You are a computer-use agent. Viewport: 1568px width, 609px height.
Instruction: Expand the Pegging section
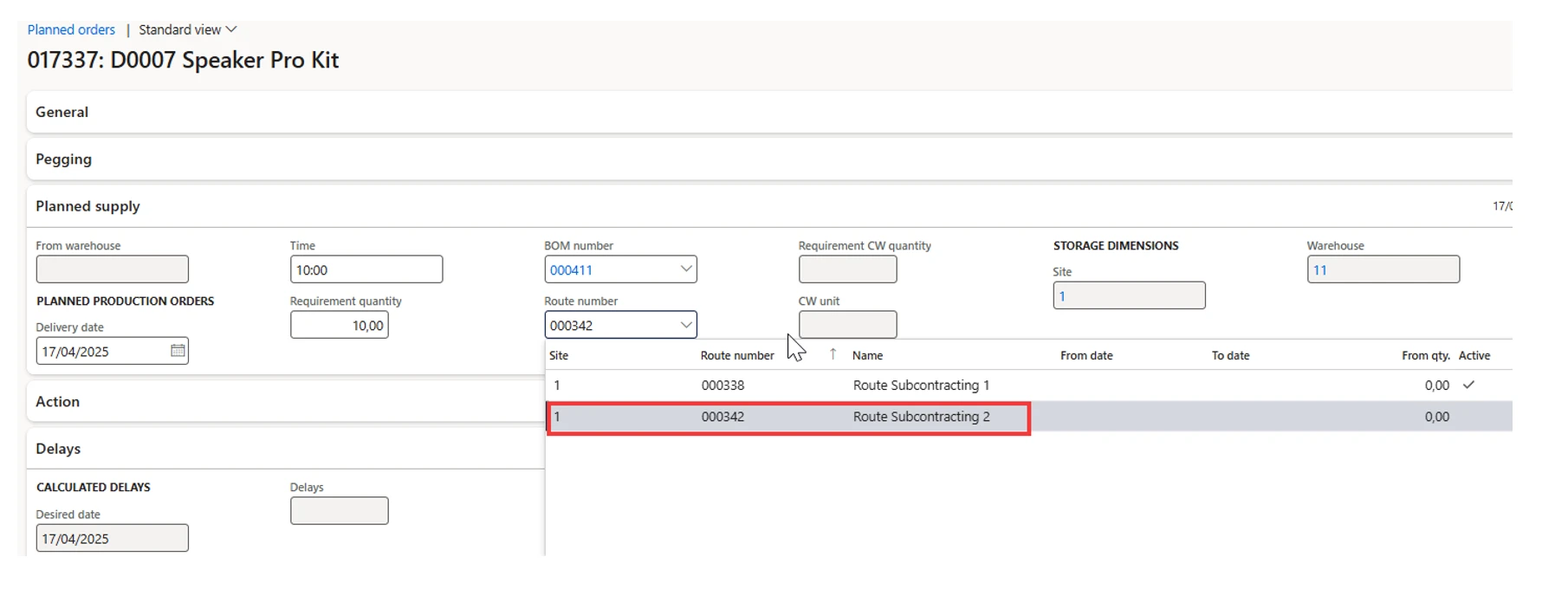coord(63,159)
